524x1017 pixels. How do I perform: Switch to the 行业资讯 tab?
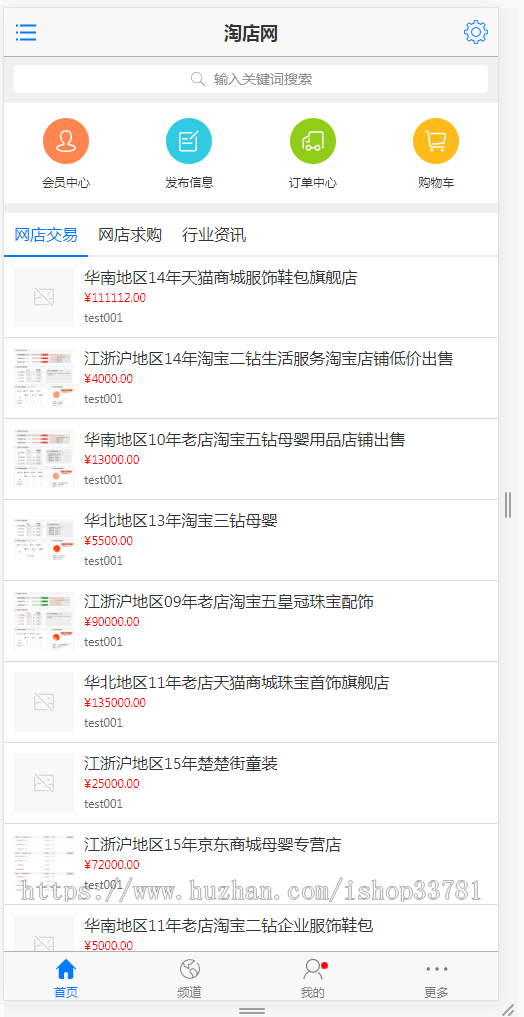(214, 235)
